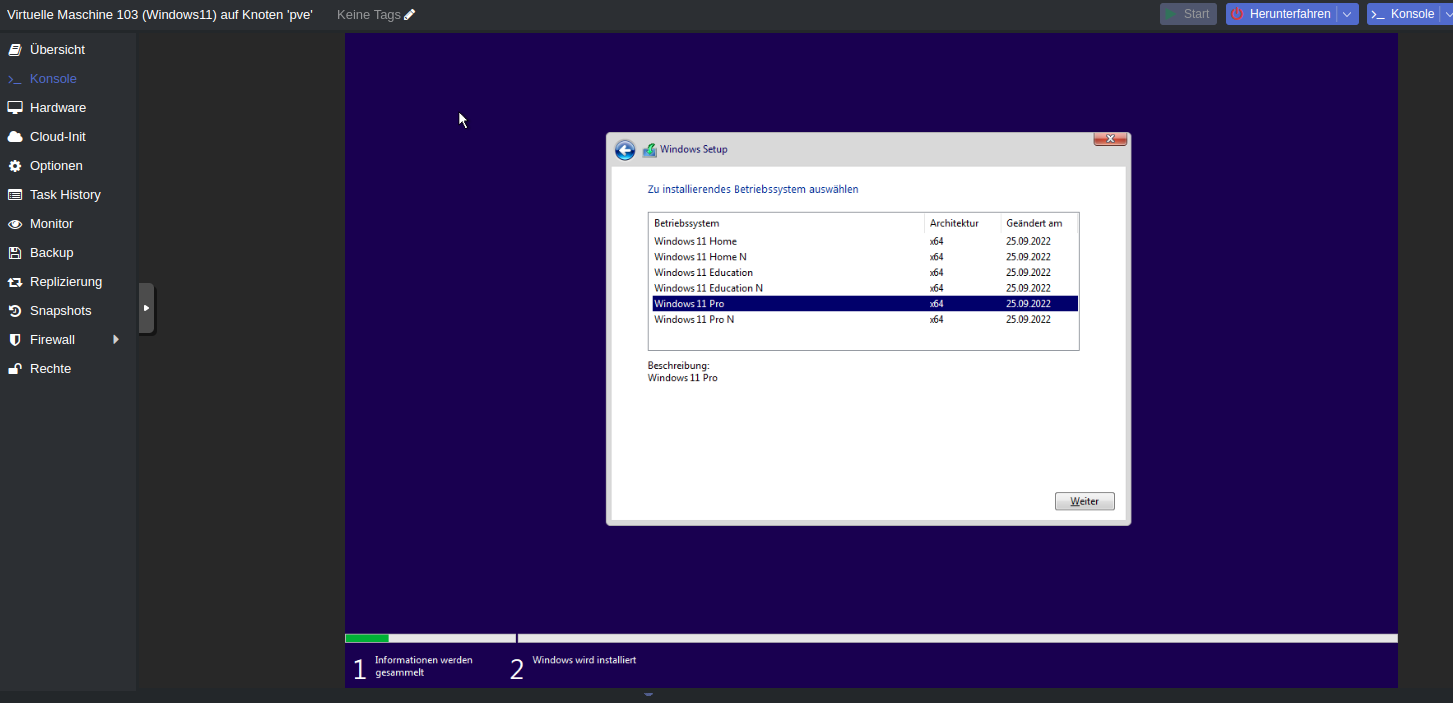Click the installation progress bar
This screenshot has height=703, width=1453.
[x=871, y=638]
